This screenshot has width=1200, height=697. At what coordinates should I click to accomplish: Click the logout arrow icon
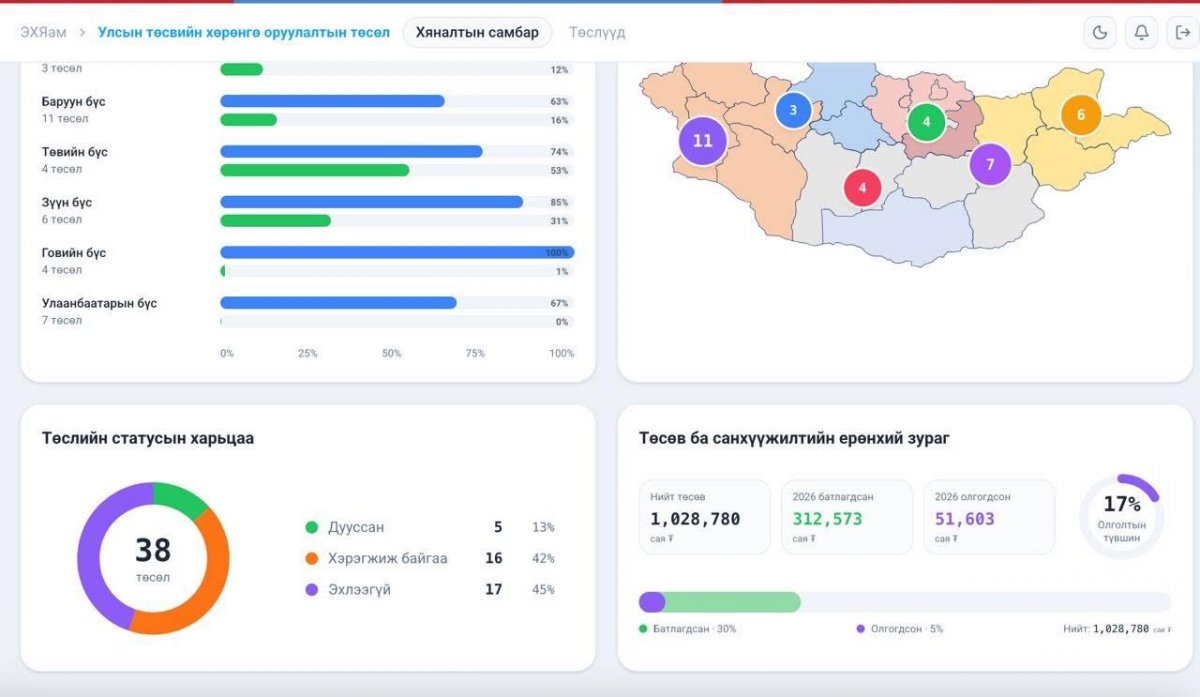(1183, 32)
